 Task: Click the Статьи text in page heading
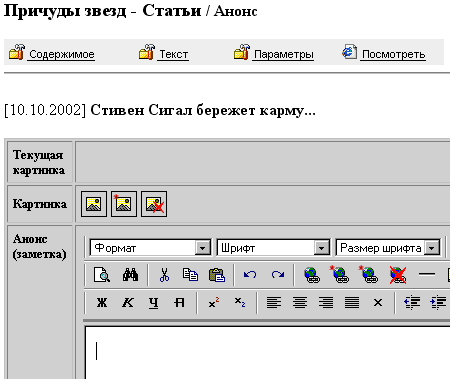coord(172,11)
